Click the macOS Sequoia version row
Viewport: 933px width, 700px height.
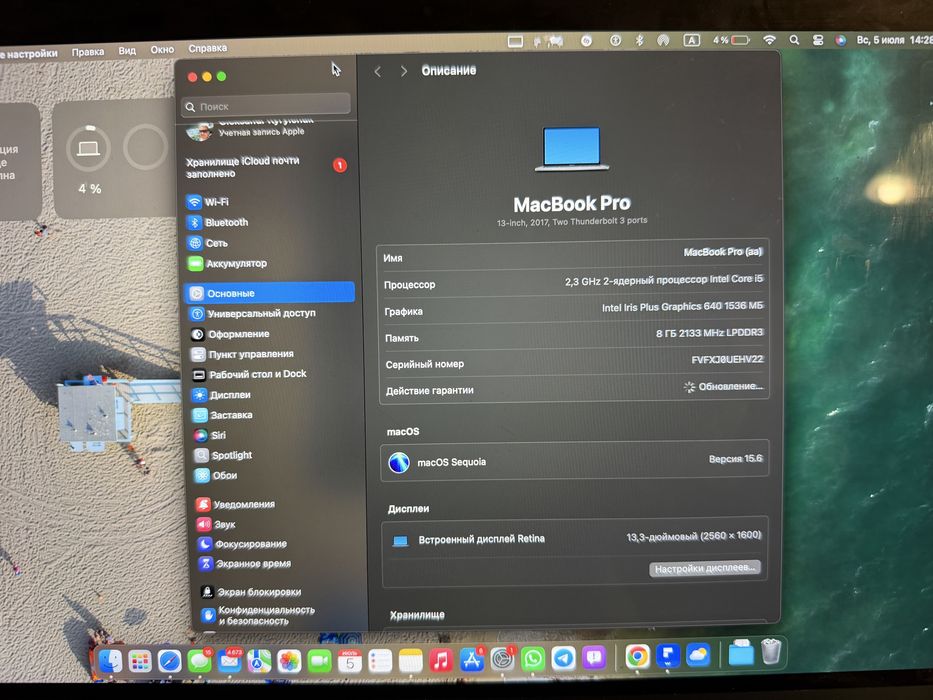coord(574,460)
